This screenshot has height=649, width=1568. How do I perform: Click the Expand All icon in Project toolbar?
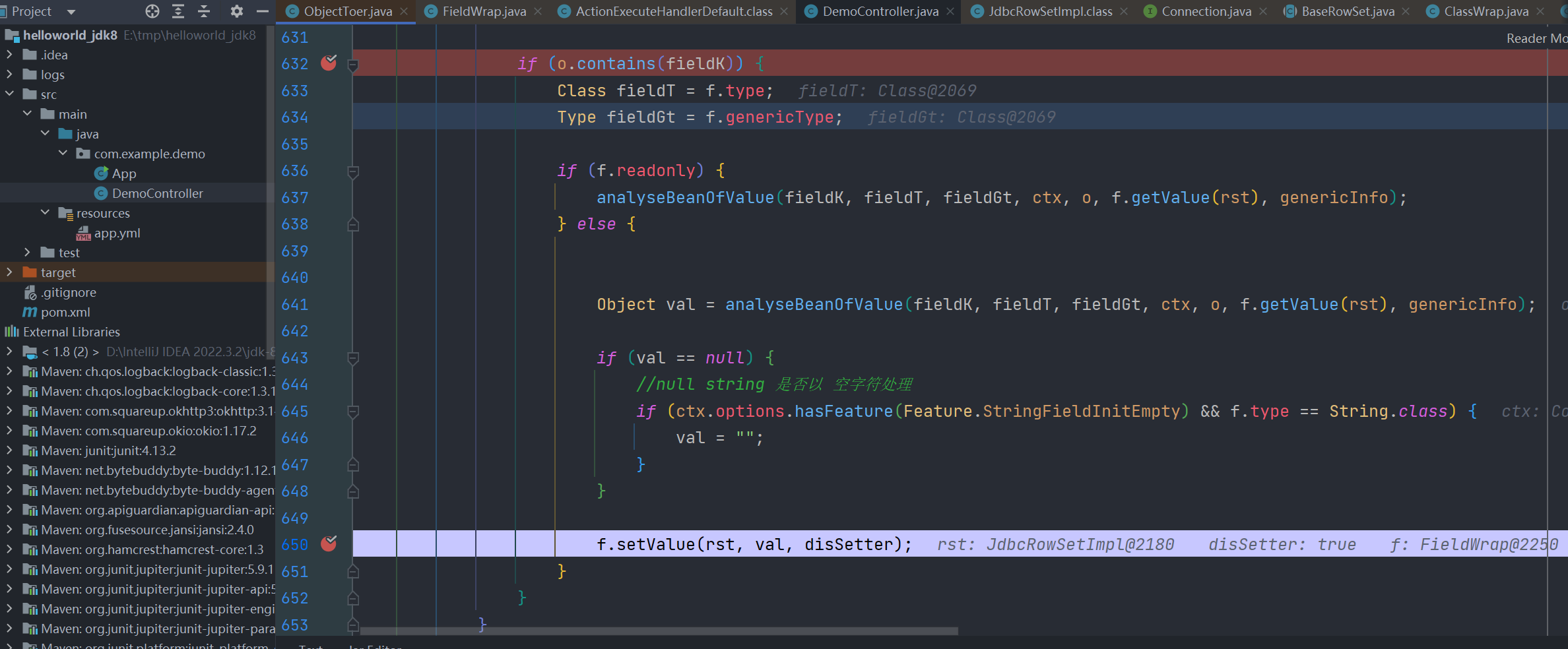(x=178, y=11)
